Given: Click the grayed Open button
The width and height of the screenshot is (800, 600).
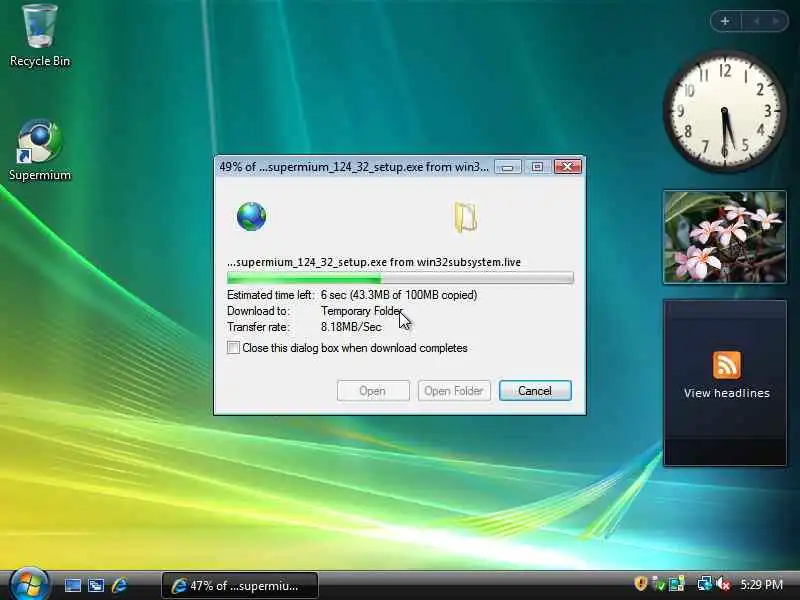Looking at the screenshot, I should [372, 391].
